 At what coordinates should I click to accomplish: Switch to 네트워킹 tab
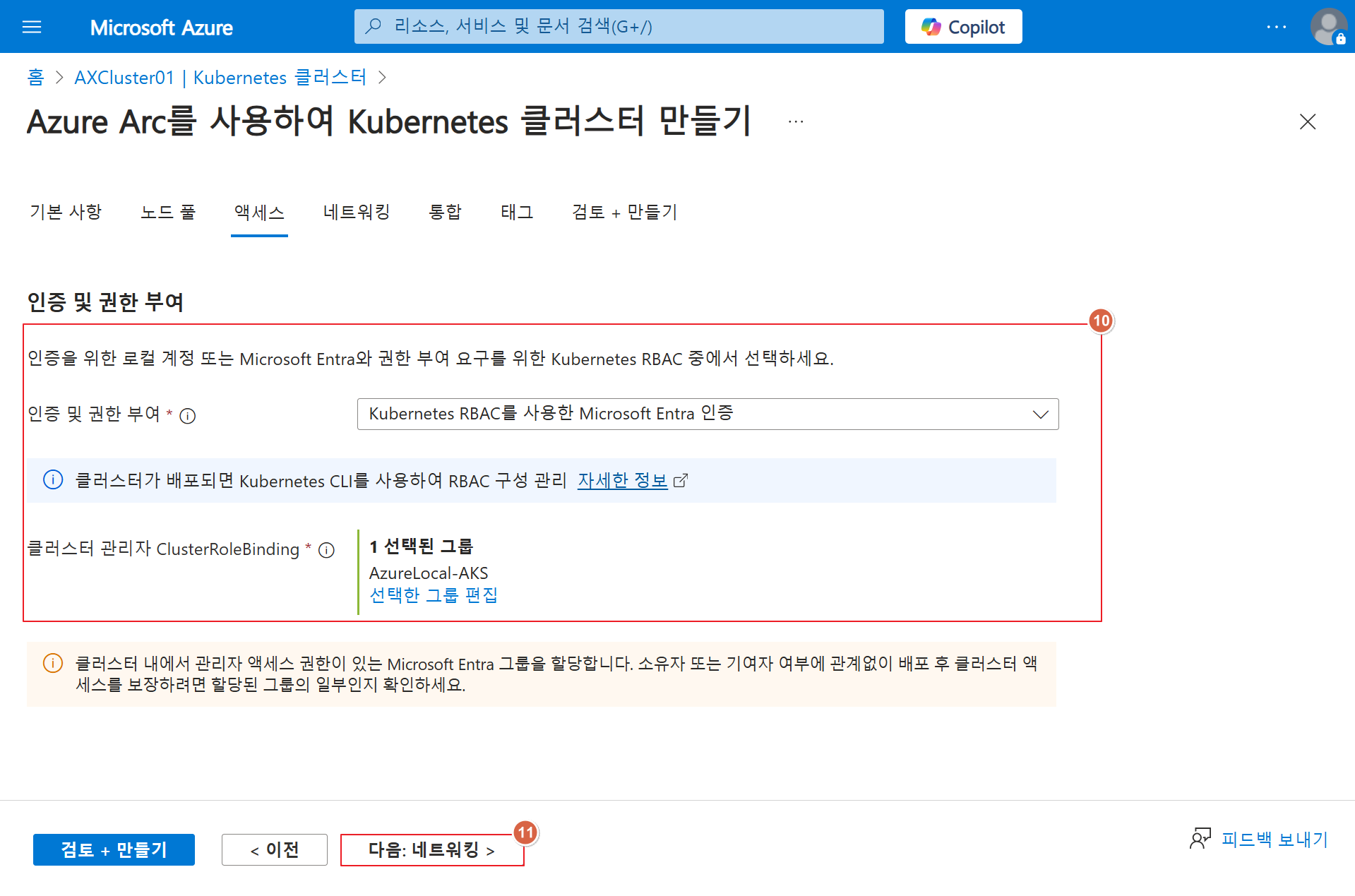point(357,212)
